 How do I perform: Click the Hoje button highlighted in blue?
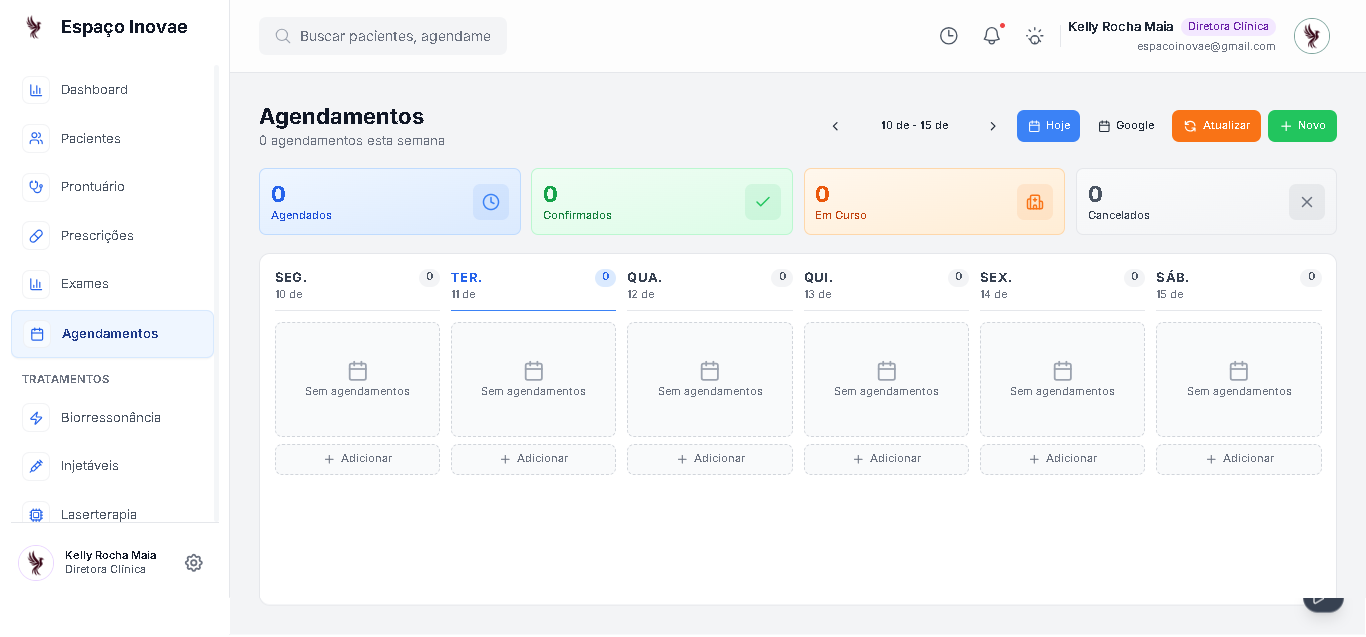(1048, 125)
